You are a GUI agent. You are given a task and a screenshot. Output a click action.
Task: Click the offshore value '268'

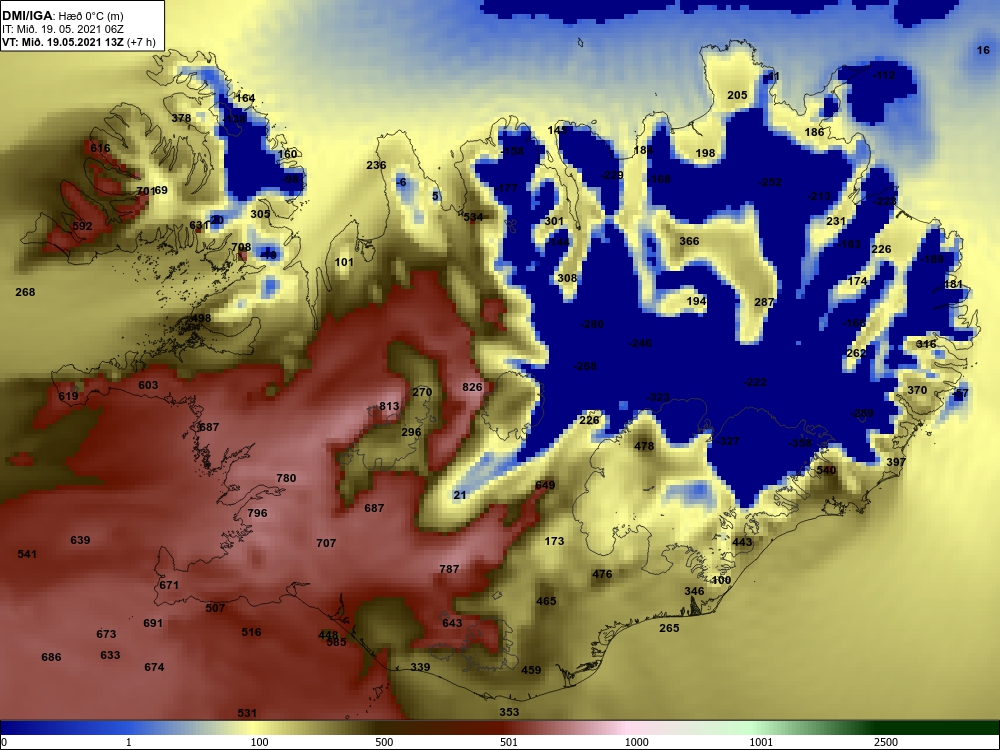pyautogui.click(x=25, y=292)
